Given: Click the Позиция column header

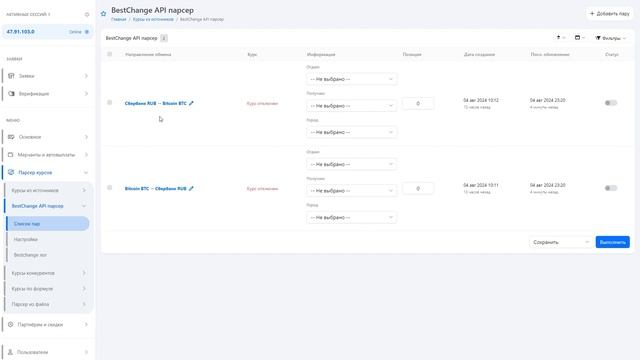Looking at the screenshot, I should [412, 54].
